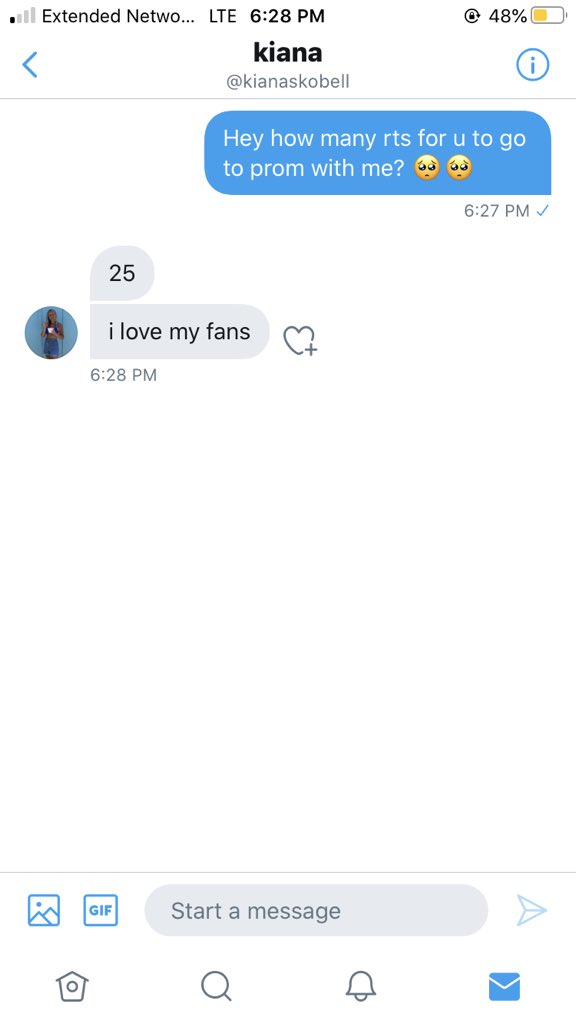Image resolution: width=576 pixels, height=1024 pixels.
Task: Tap the 6:28 PM clock in status bar
Action: [287, 16]
